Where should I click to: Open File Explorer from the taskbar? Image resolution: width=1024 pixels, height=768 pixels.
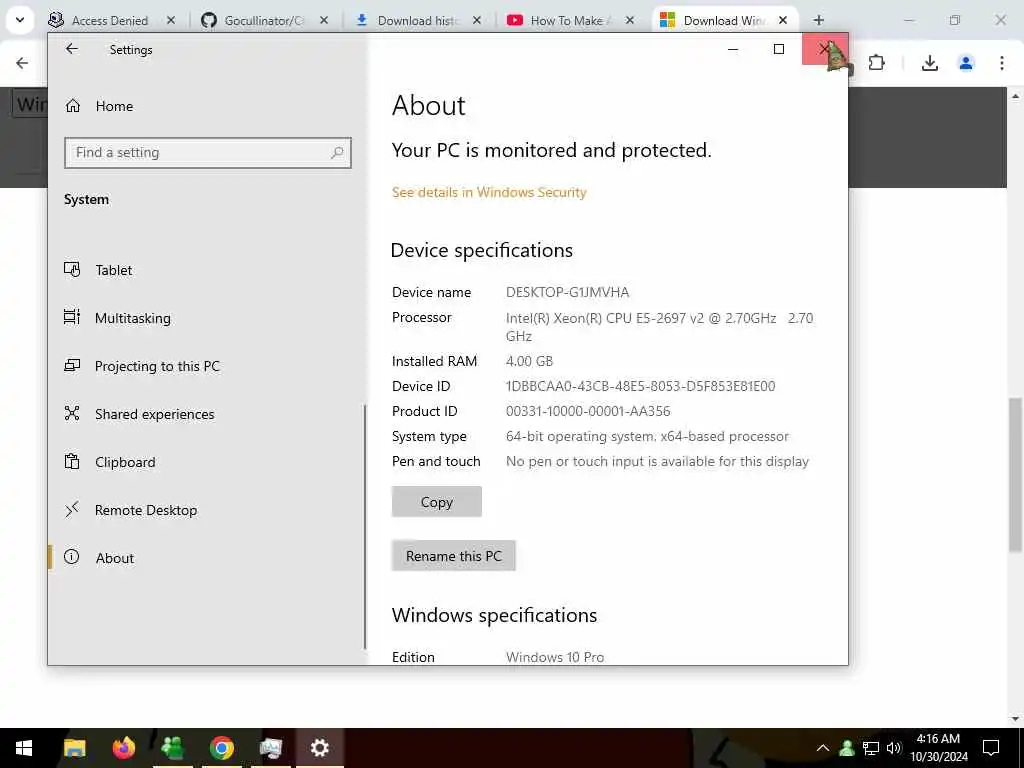pos(74,748)
